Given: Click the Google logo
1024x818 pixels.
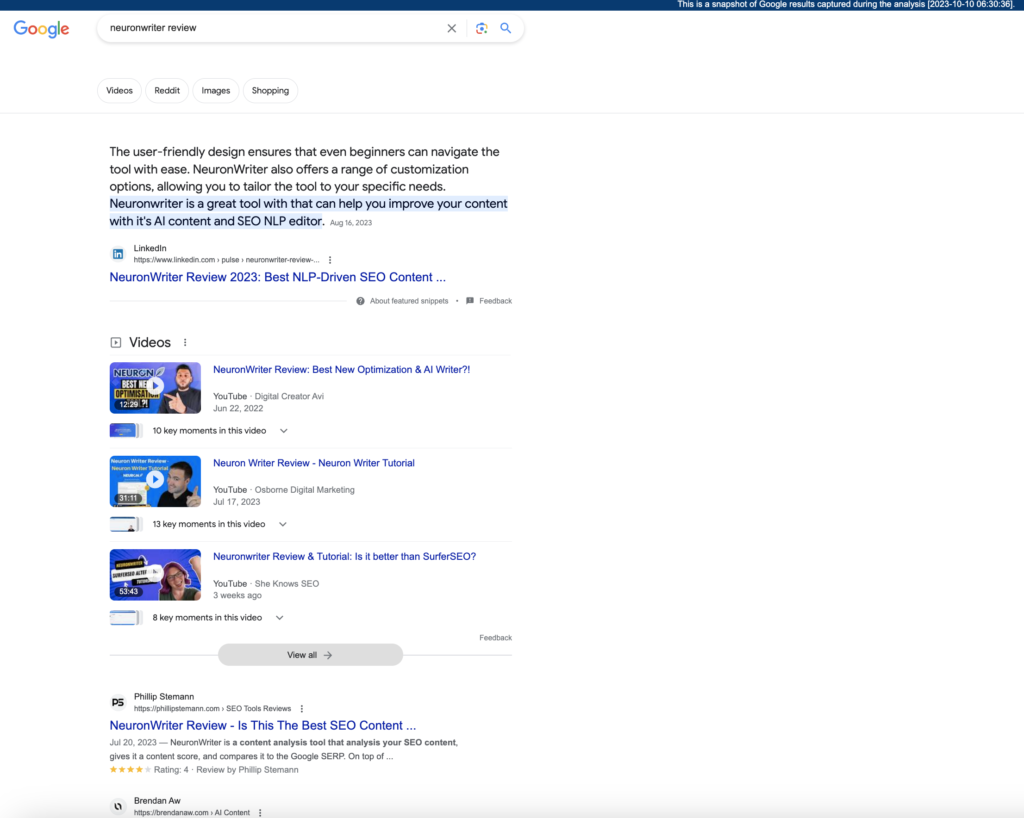Looking at the screenshot, I should pyautogui.click(x=41, y=29).
